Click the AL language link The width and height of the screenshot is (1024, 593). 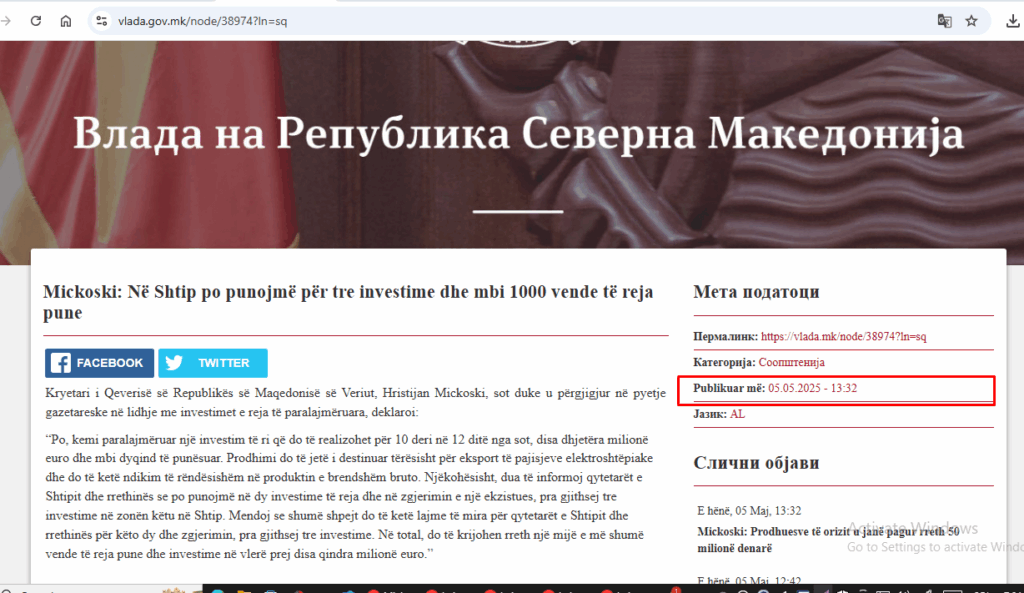737,414
